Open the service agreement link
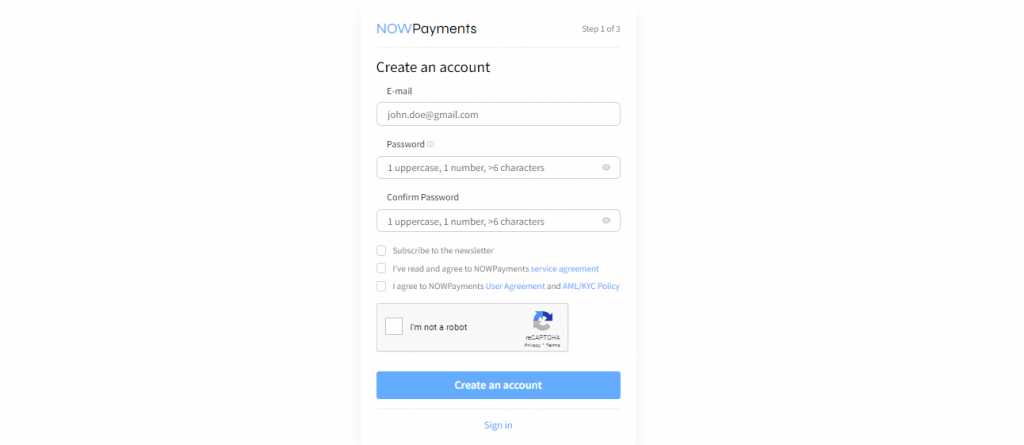Image resolution: width=1024 pixels, height=445 pixels. click(x=565, y=269)
